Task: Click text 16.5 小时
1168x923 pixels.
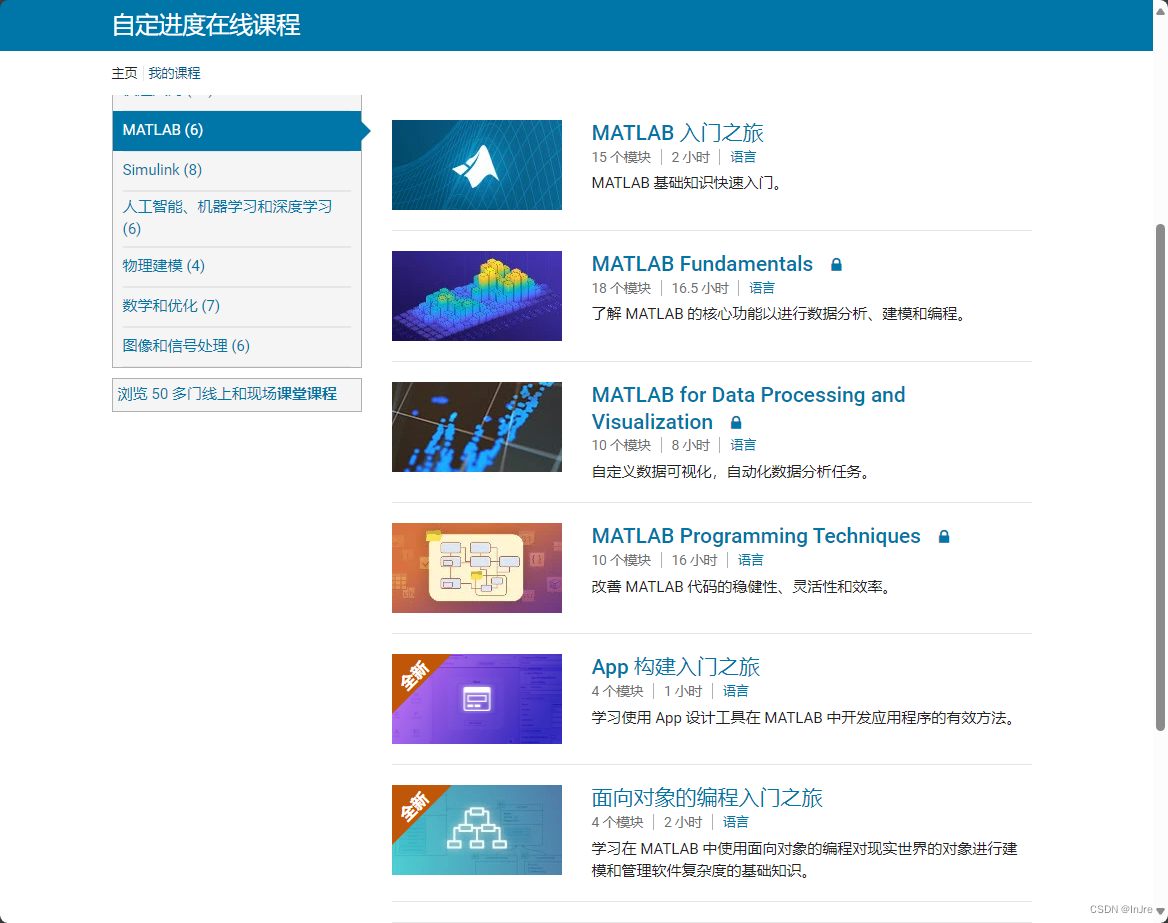Action: coord(699,288)
